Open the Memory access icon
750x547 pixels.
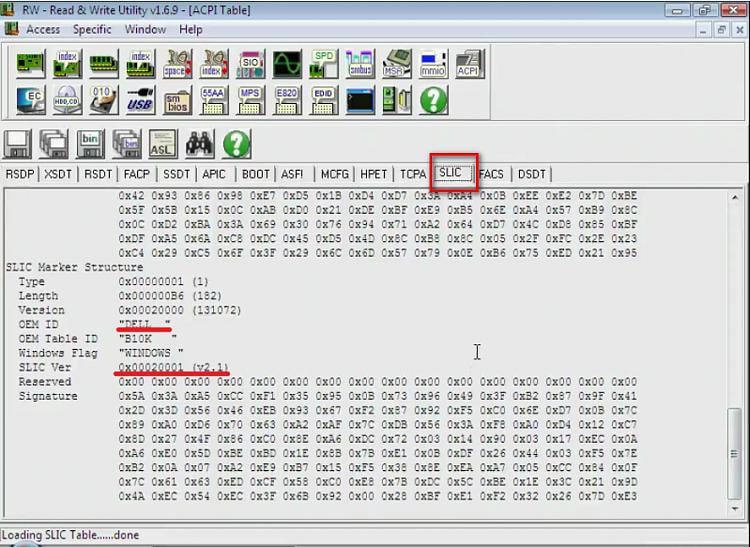[x=104, y=64]
